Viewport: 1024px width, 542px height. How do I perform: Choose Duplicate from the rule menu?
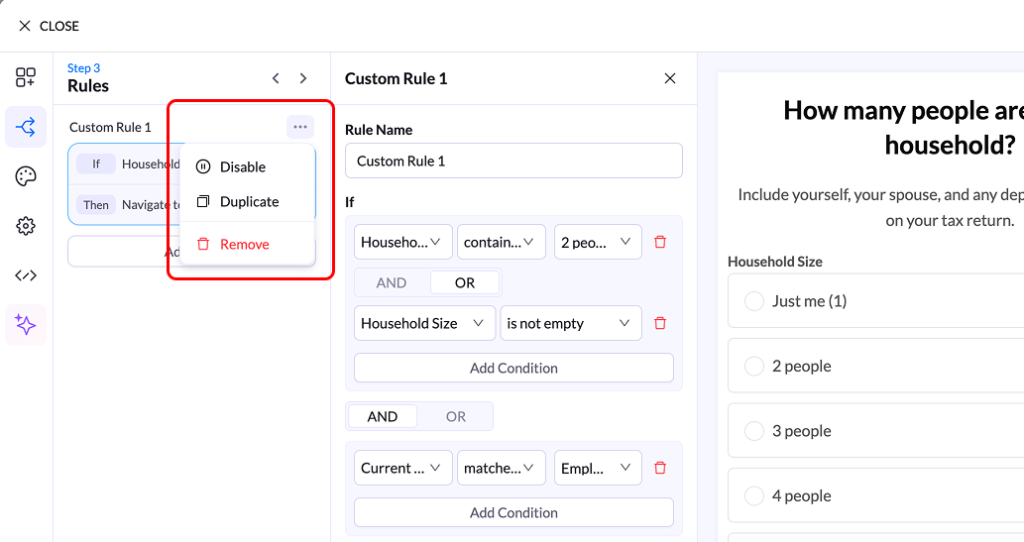[x=247, y=202]
